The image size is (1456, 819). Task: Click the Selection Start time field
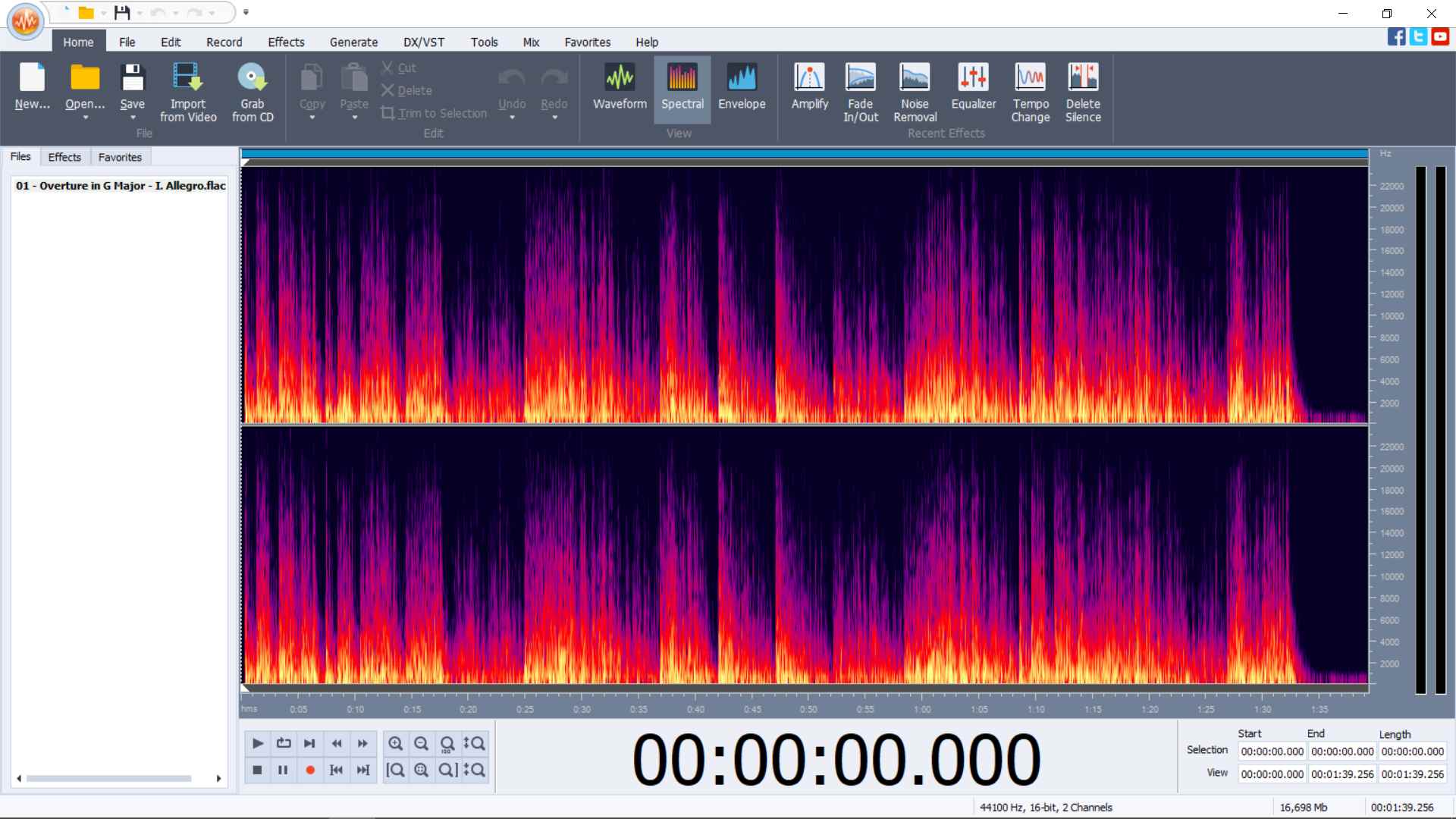coord(1272,752)
